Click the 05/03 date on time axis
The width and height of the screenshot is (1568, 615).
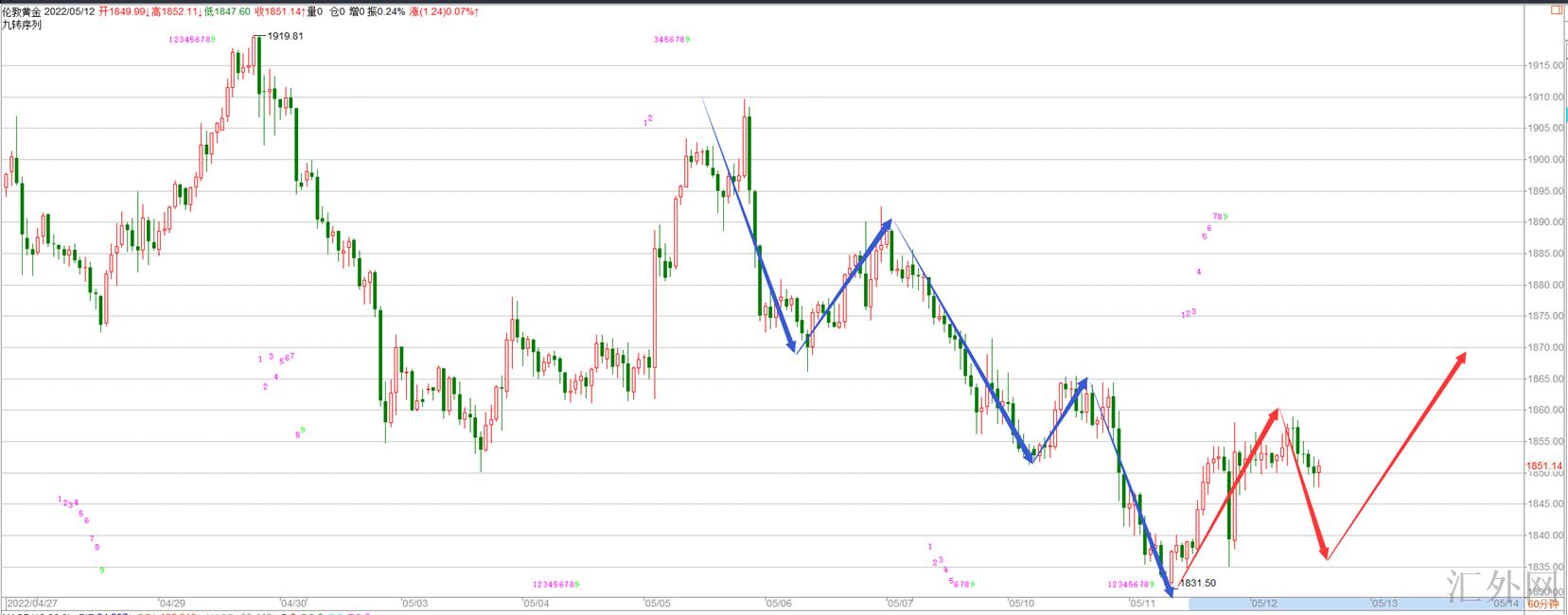[x=414, y=603]
